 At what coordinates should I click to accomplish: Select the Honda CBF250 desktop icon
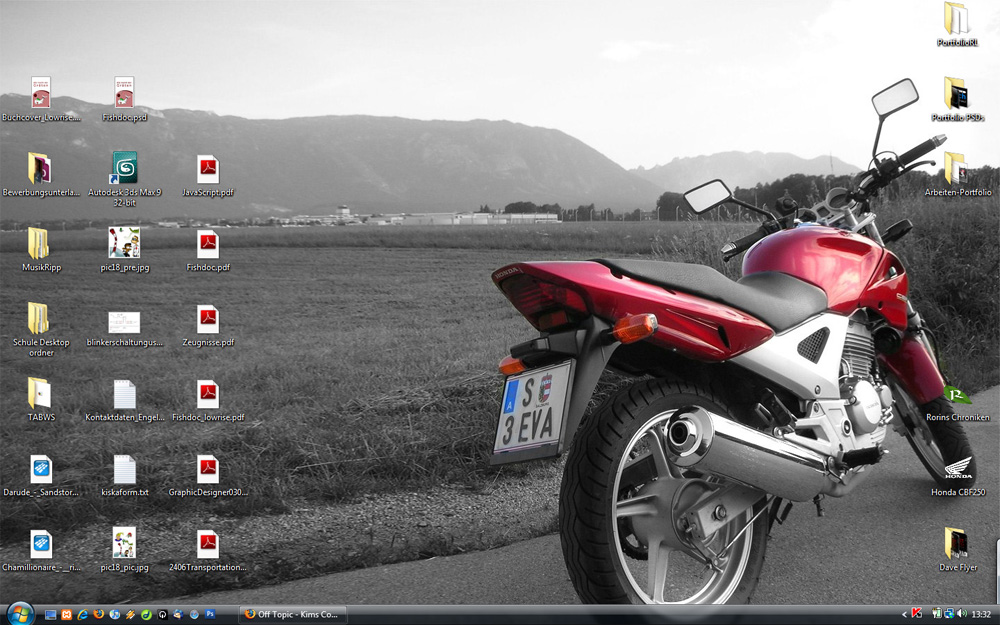point(957,469)
